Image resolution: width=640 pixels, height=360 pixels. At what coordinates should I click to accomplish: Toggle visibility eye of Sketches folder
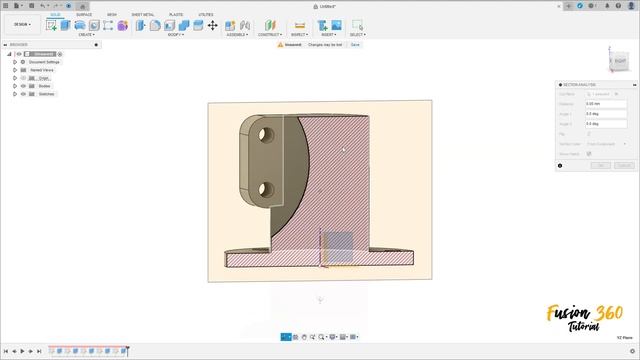[x=23, y=94]
